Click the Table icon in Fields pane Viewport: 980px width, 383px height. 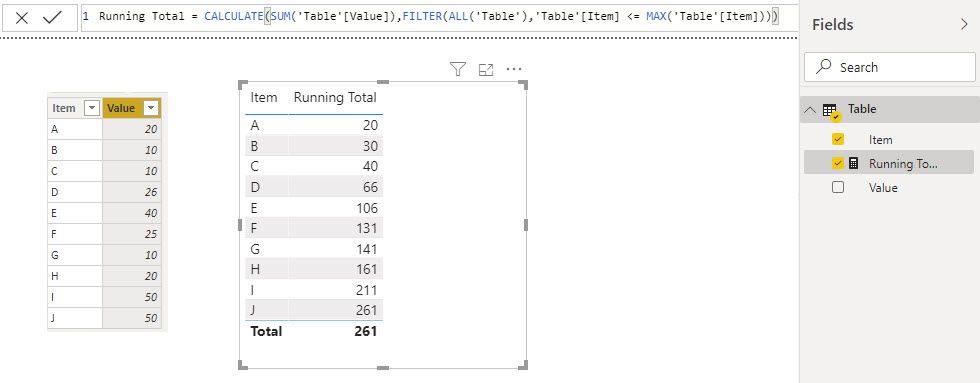[830, 111]
